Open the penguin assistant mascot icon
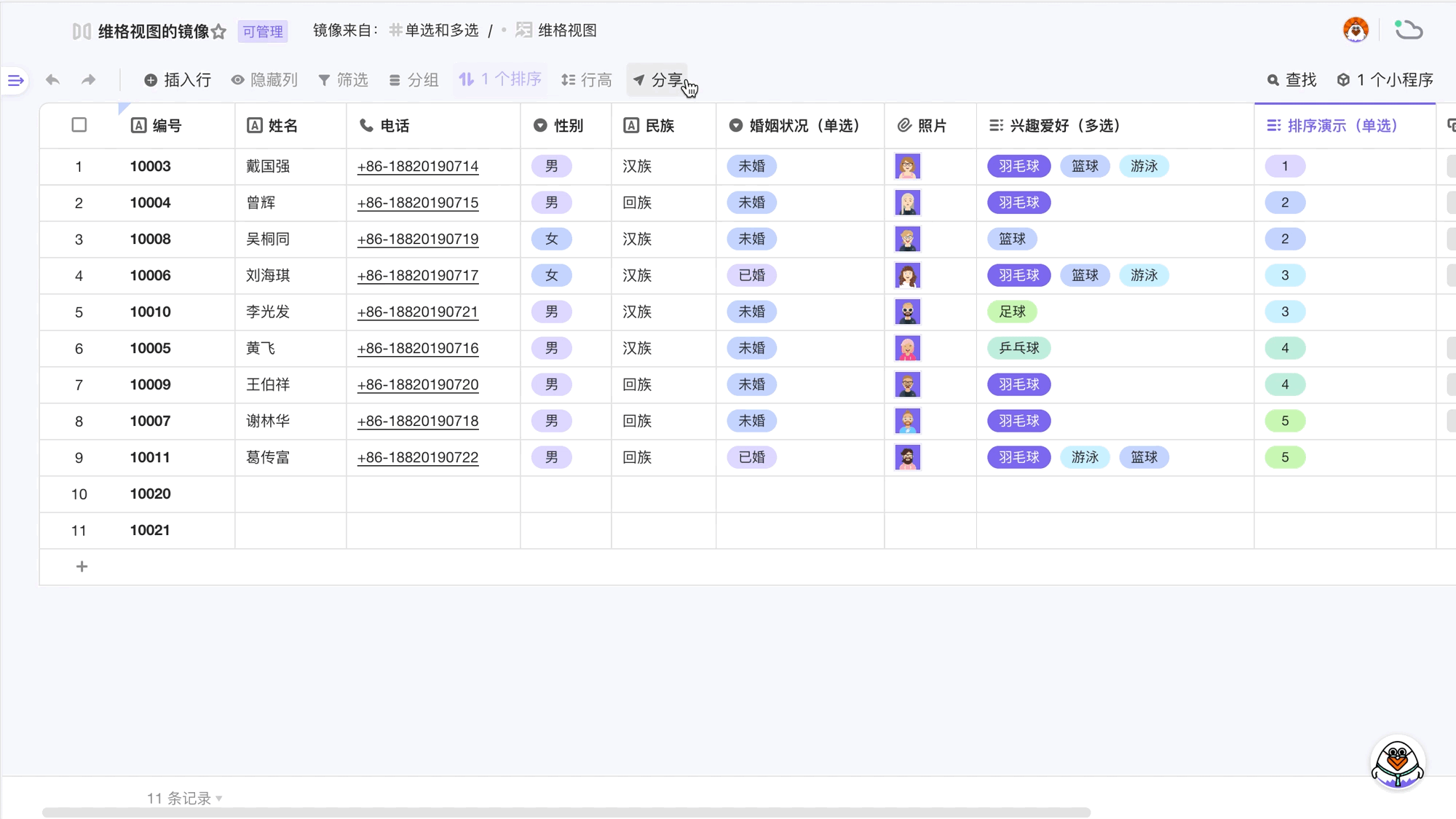The height and width of the screenshot is (819, 1456). point(1396,763)
